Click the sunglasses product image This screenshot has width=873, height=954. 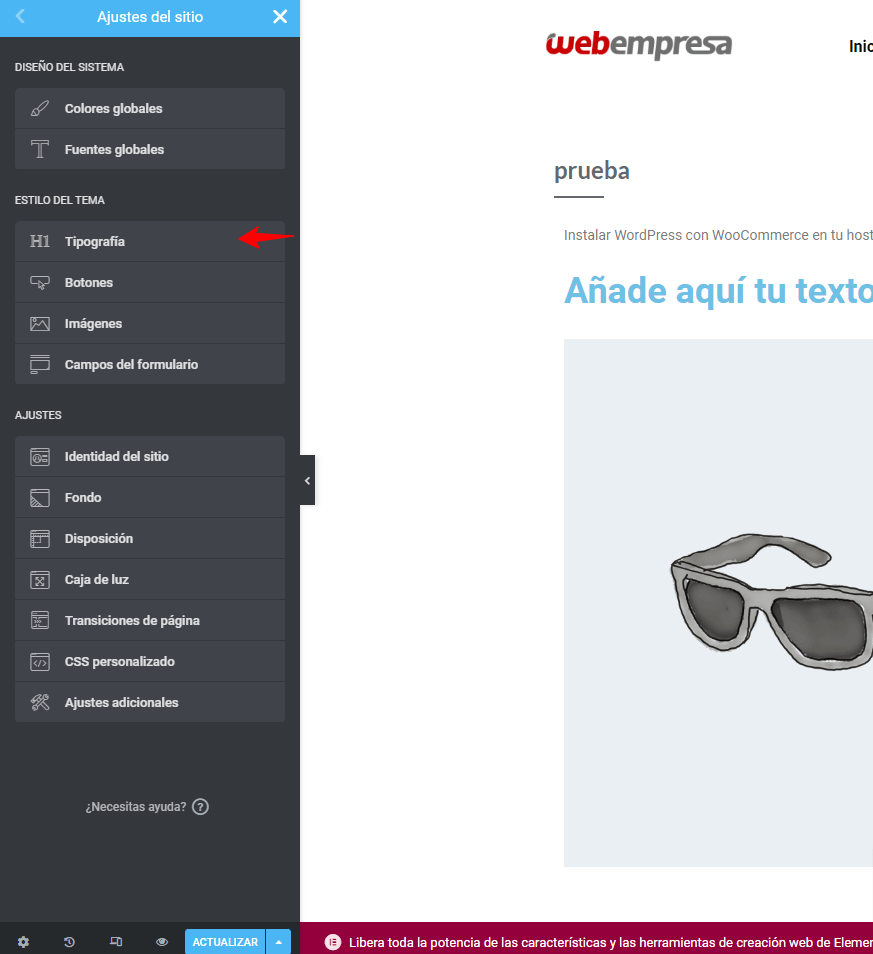[718, 602]
